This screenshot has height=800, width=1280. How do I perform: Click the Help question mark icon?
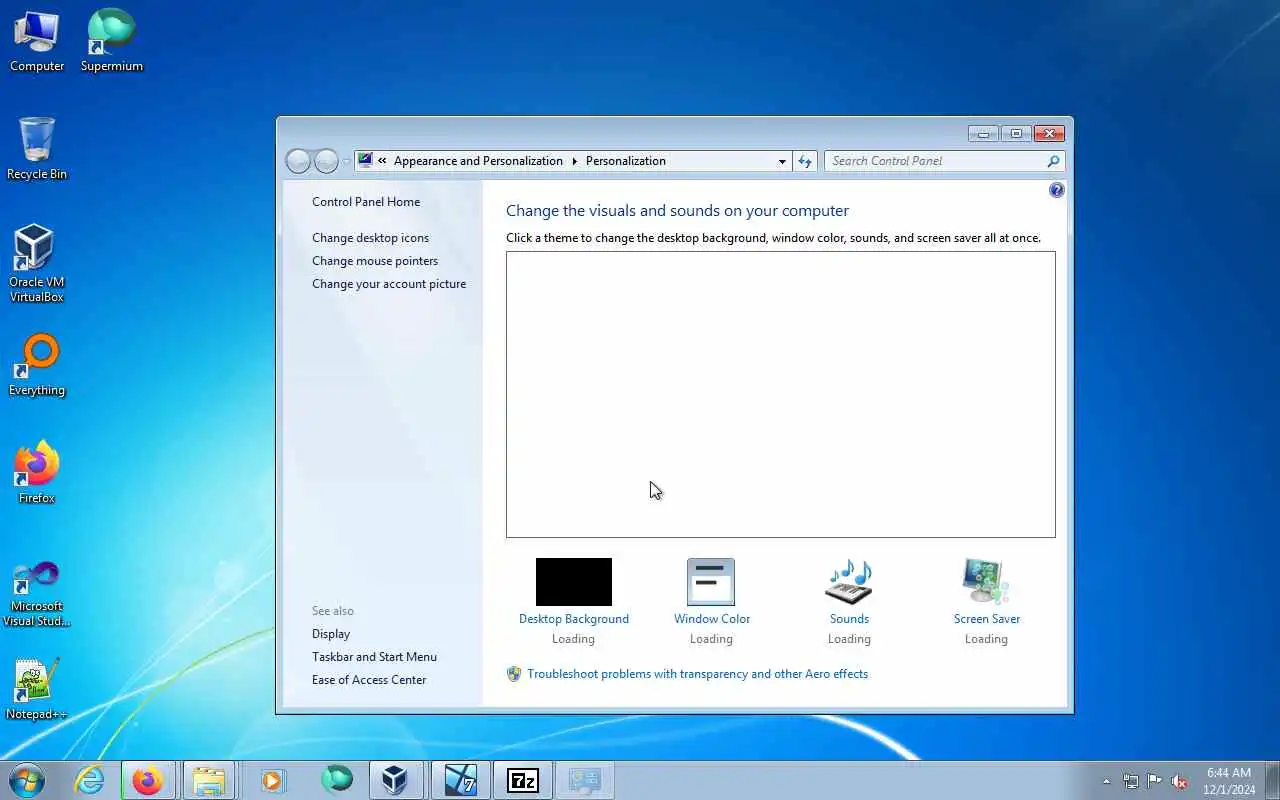(1057, 190)
